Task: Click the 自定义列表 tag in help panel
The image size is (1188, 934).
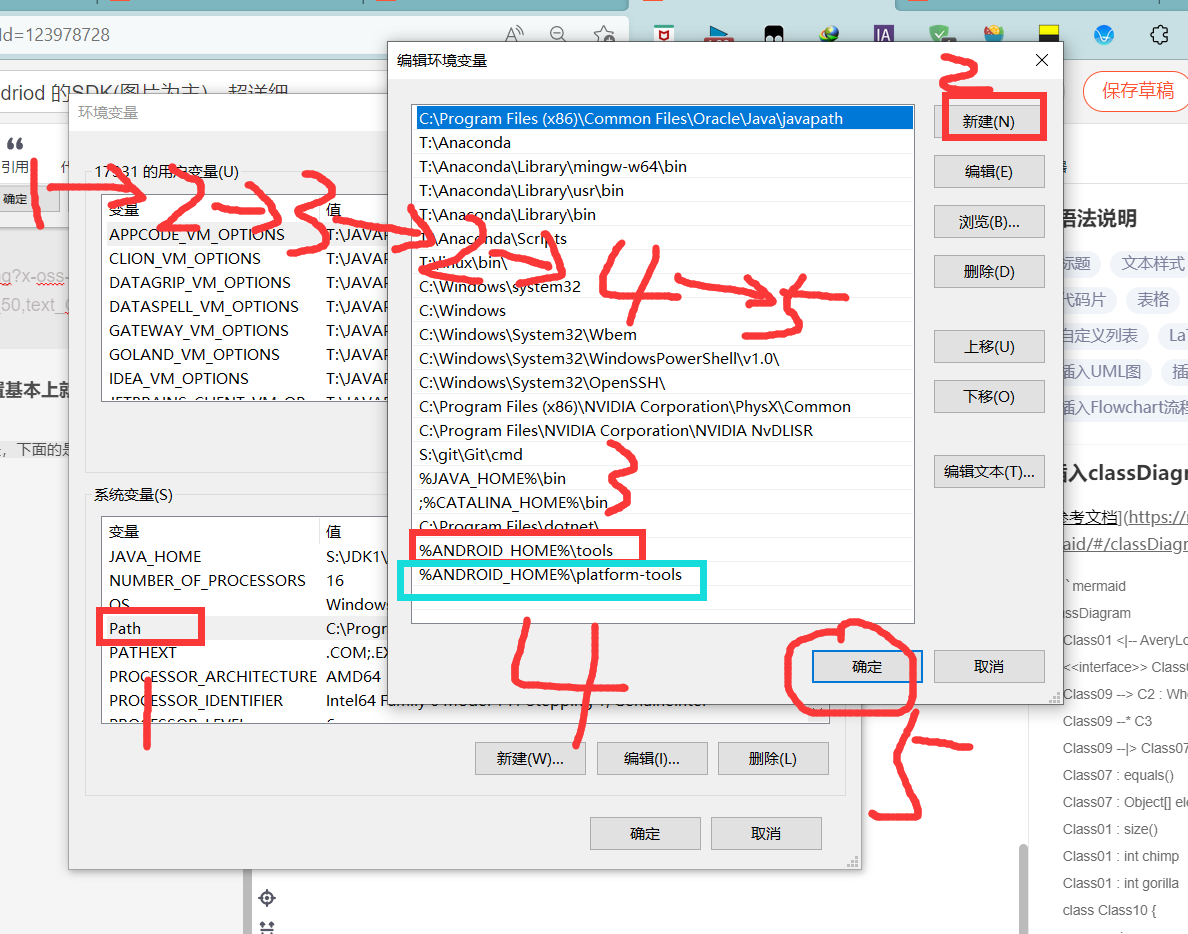Action: pyautogui.click(x=1105, y=336)
